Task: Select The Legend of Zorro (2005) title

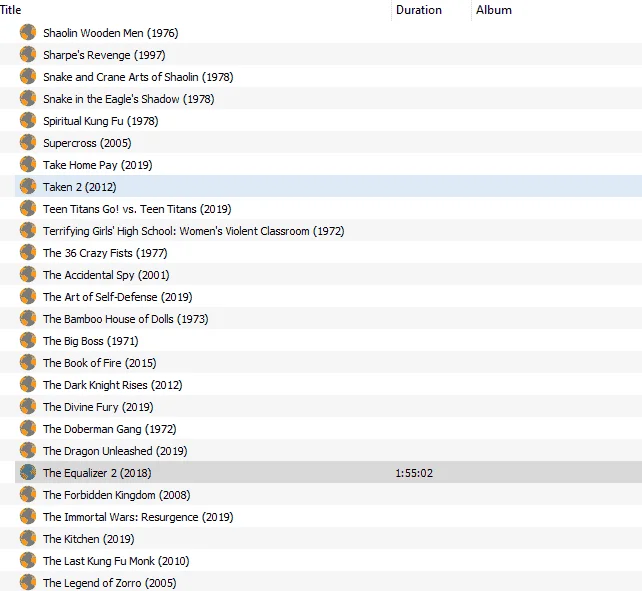Action: [110, 583]
